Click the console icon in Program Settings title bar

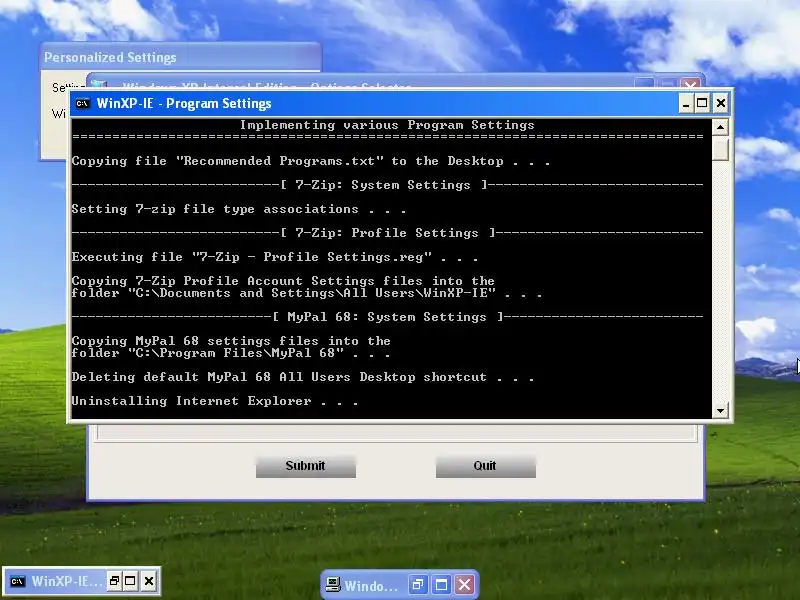click(x=83, y=104)
